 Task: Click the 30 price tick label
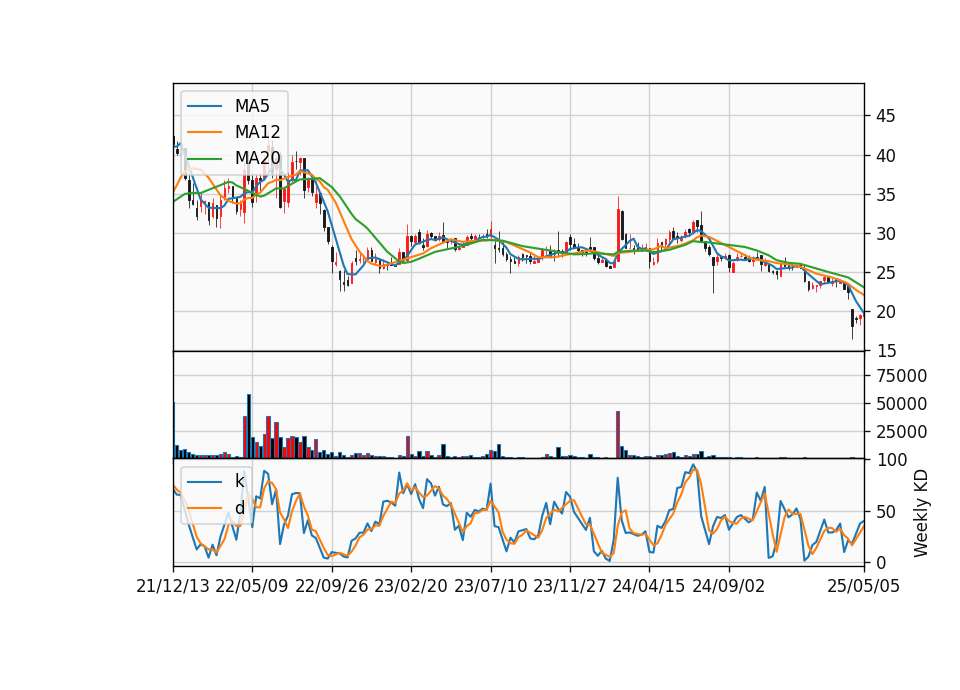885,234
